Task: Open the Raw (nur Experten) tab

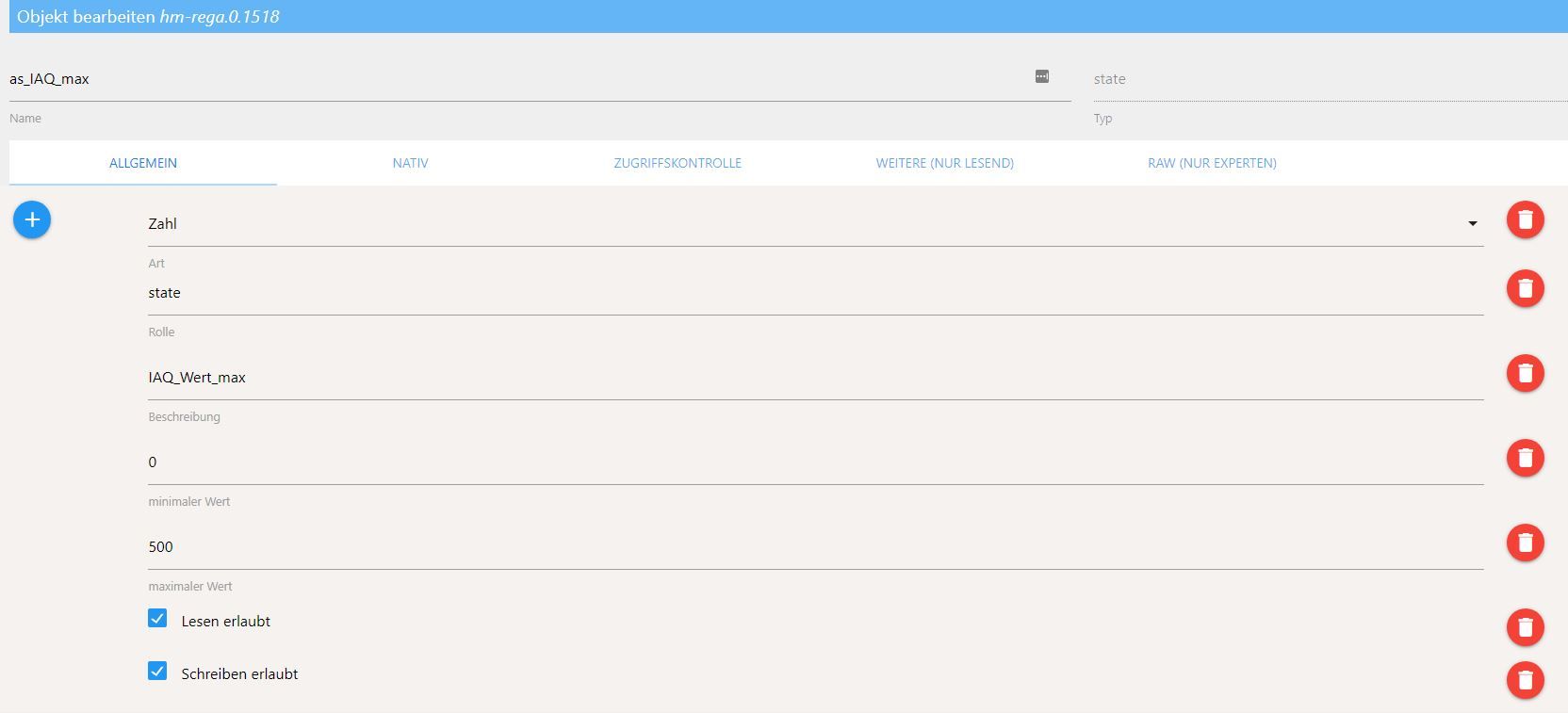Action: (x=1212, y=163)
